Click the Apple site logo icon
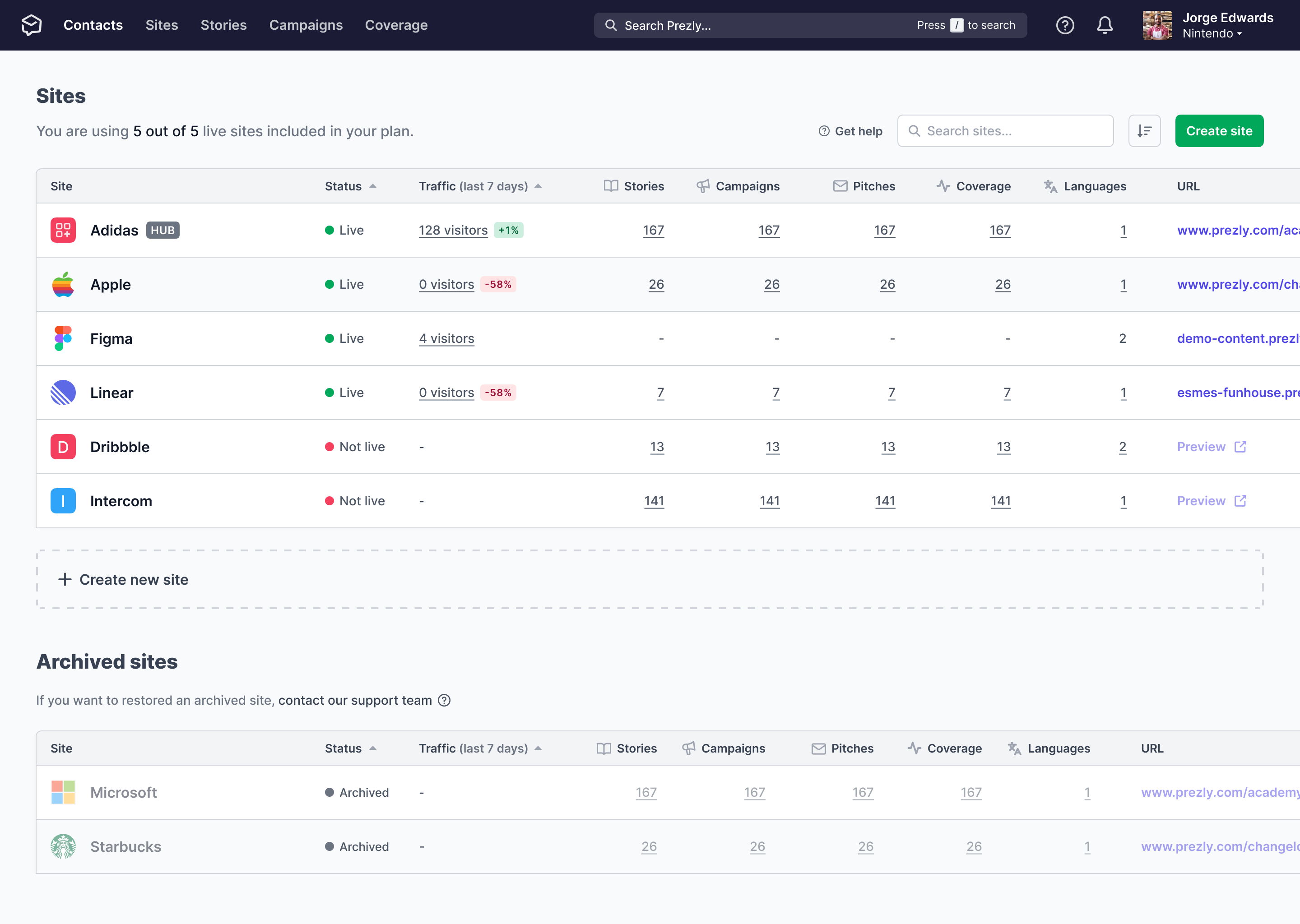 click(x=63, y=284)
